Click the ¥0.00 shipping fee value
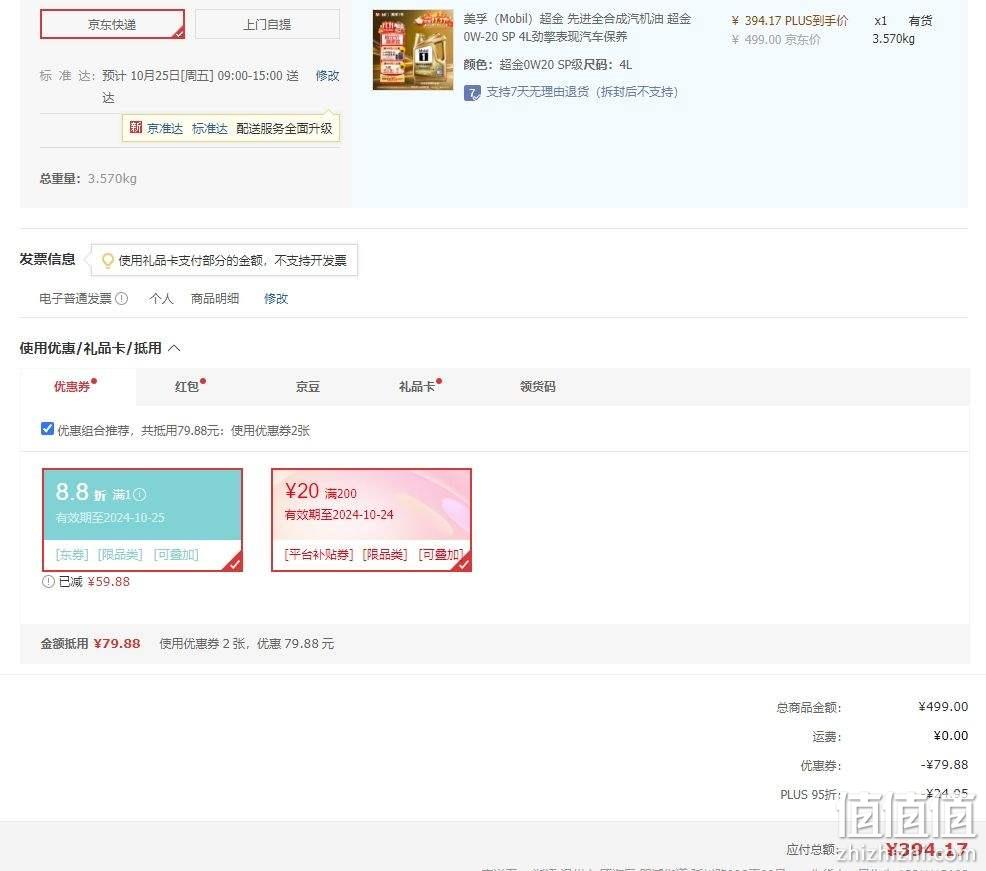986x871 pixels. (950, 735)
